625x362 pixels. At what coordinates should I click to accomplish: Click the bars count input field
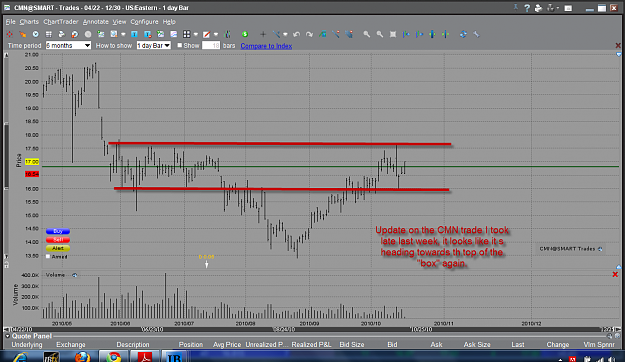point(211,45)
